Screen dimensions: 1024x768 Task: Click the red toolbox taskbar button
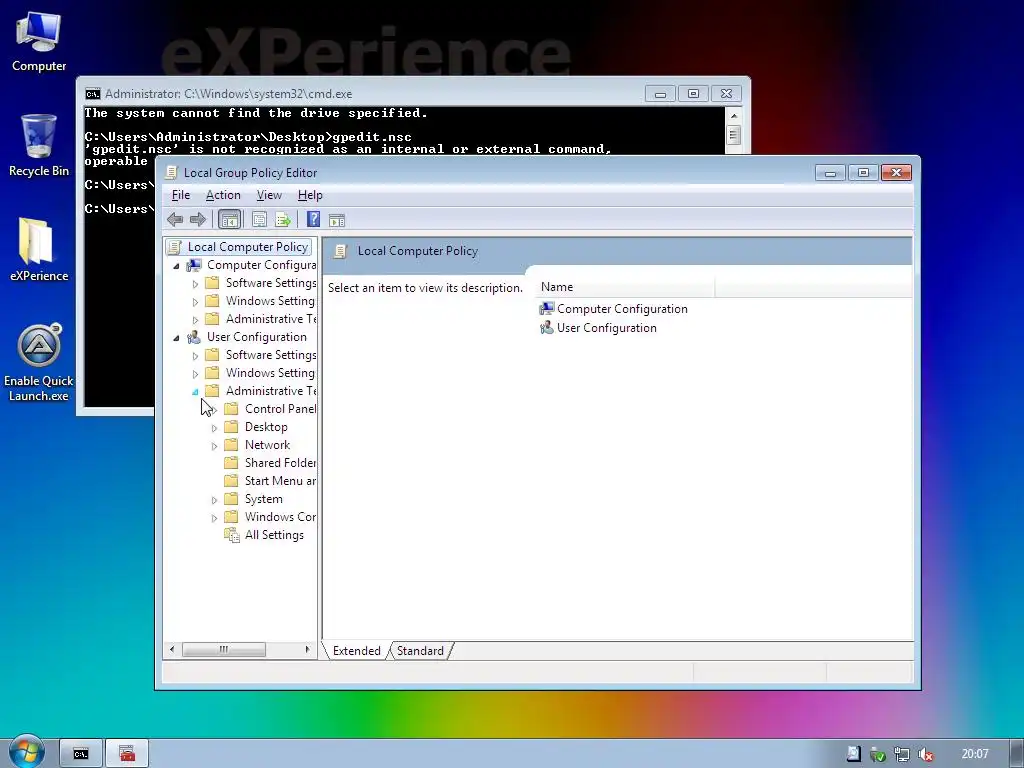[127, 754]
